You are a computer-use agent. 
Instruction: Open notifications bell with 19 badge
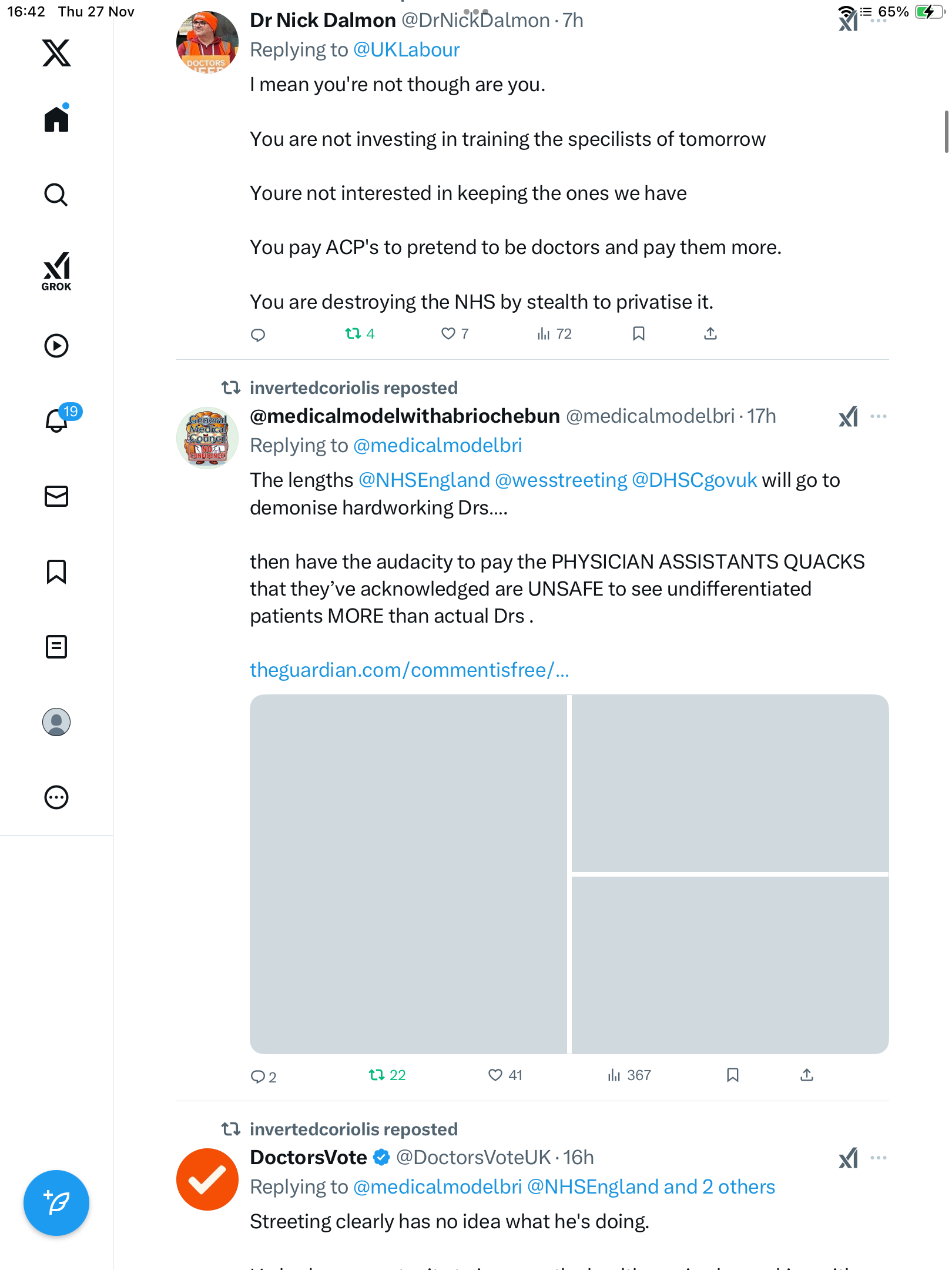click(x=57, y=420)
